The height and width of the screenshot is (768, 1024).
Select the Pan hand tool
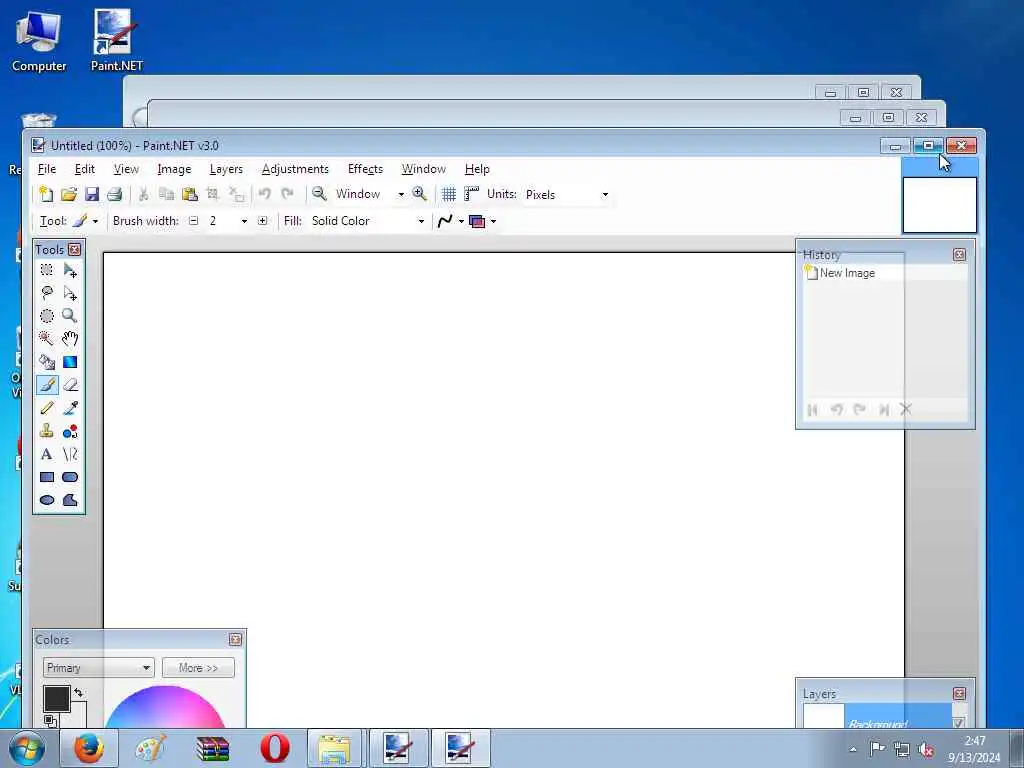(x=70, y=339)
